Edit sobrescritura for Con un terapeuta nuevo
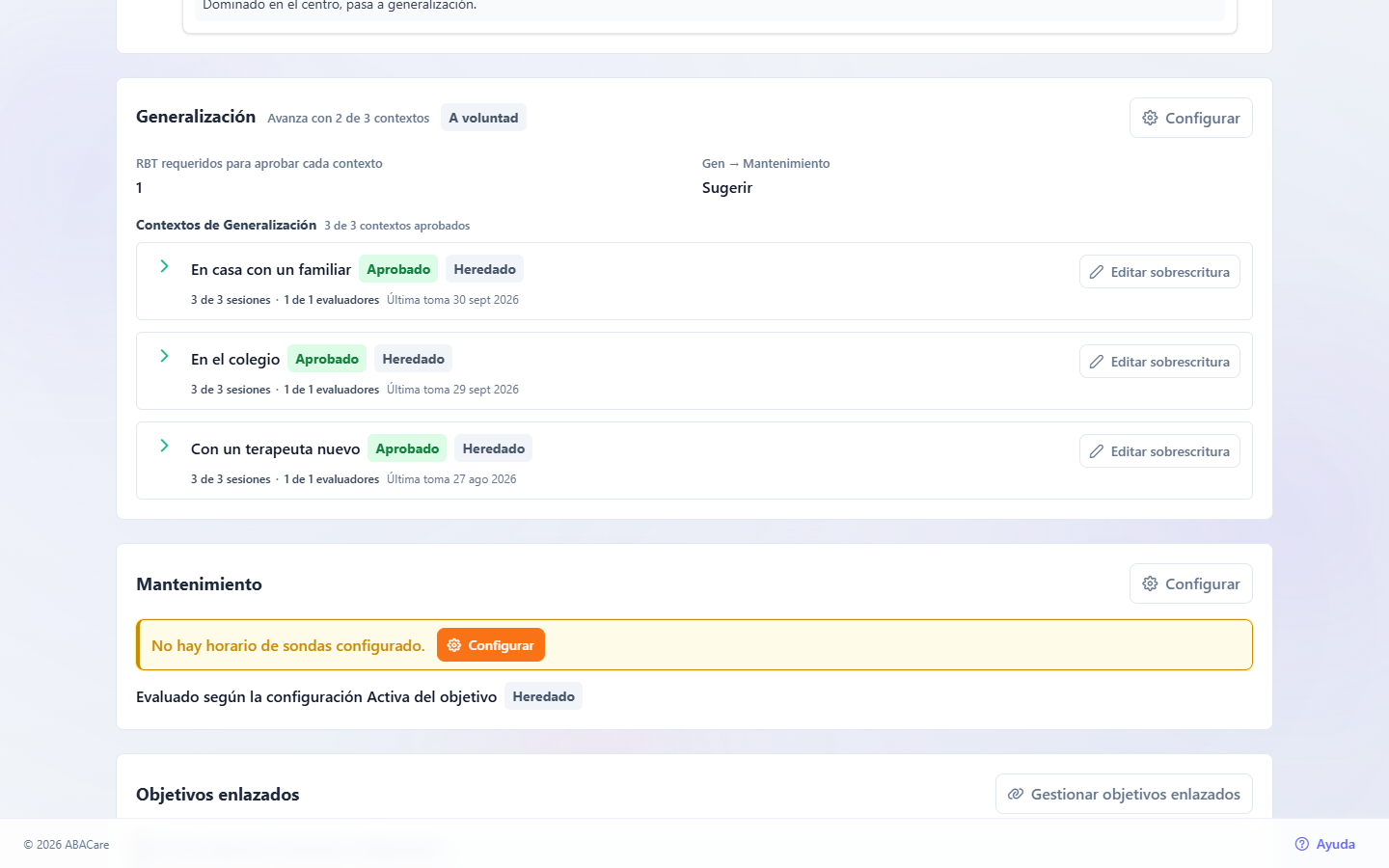Image resolution: width=1389 pixels, height=868 pixels. 1159,451
